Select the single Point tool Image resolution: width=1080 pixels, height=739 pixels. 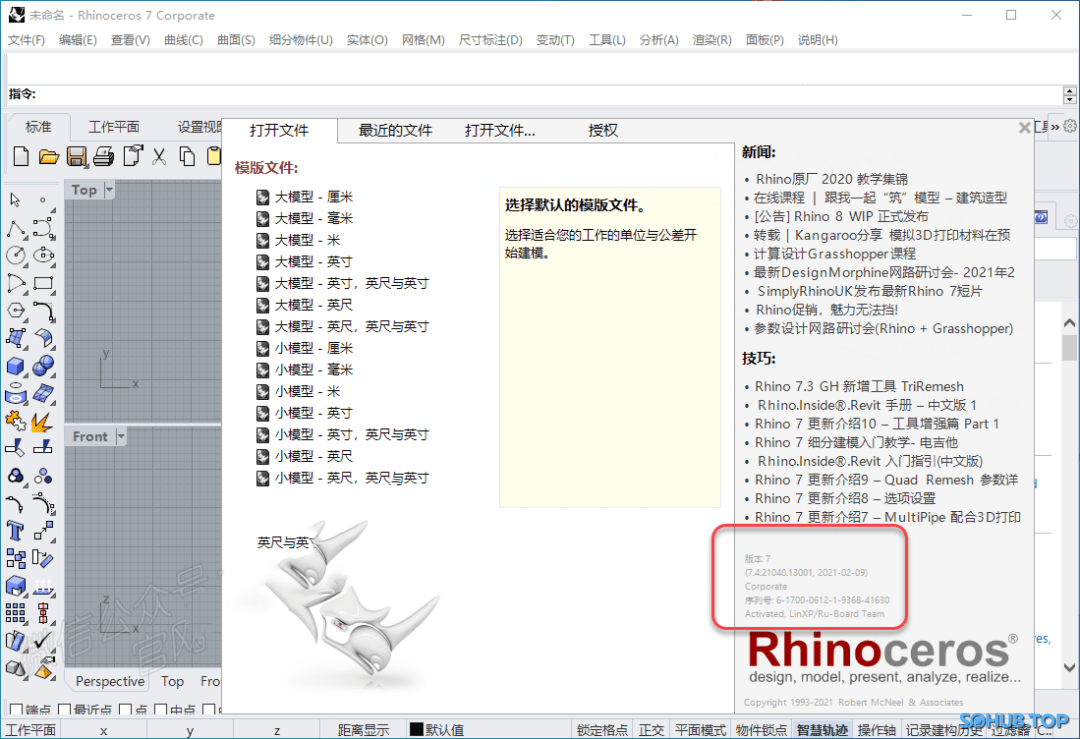(x=43, y=200)
